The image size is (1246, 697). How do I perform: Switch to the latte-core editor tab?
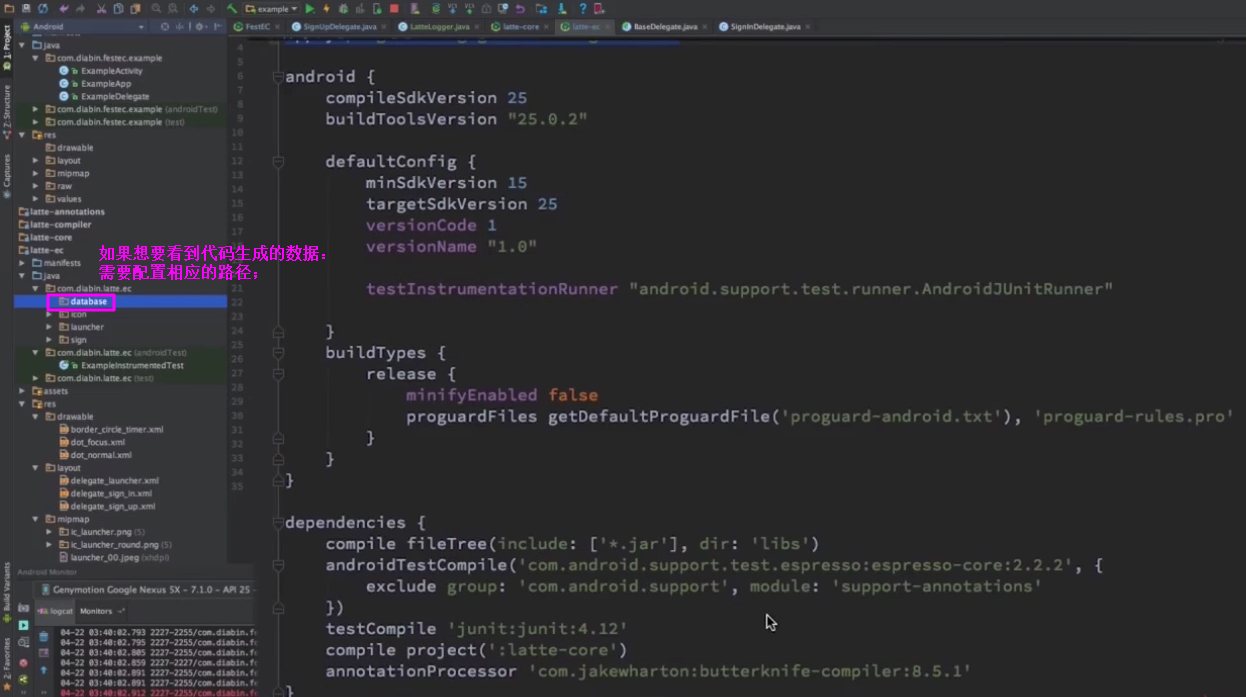(522, 27)
